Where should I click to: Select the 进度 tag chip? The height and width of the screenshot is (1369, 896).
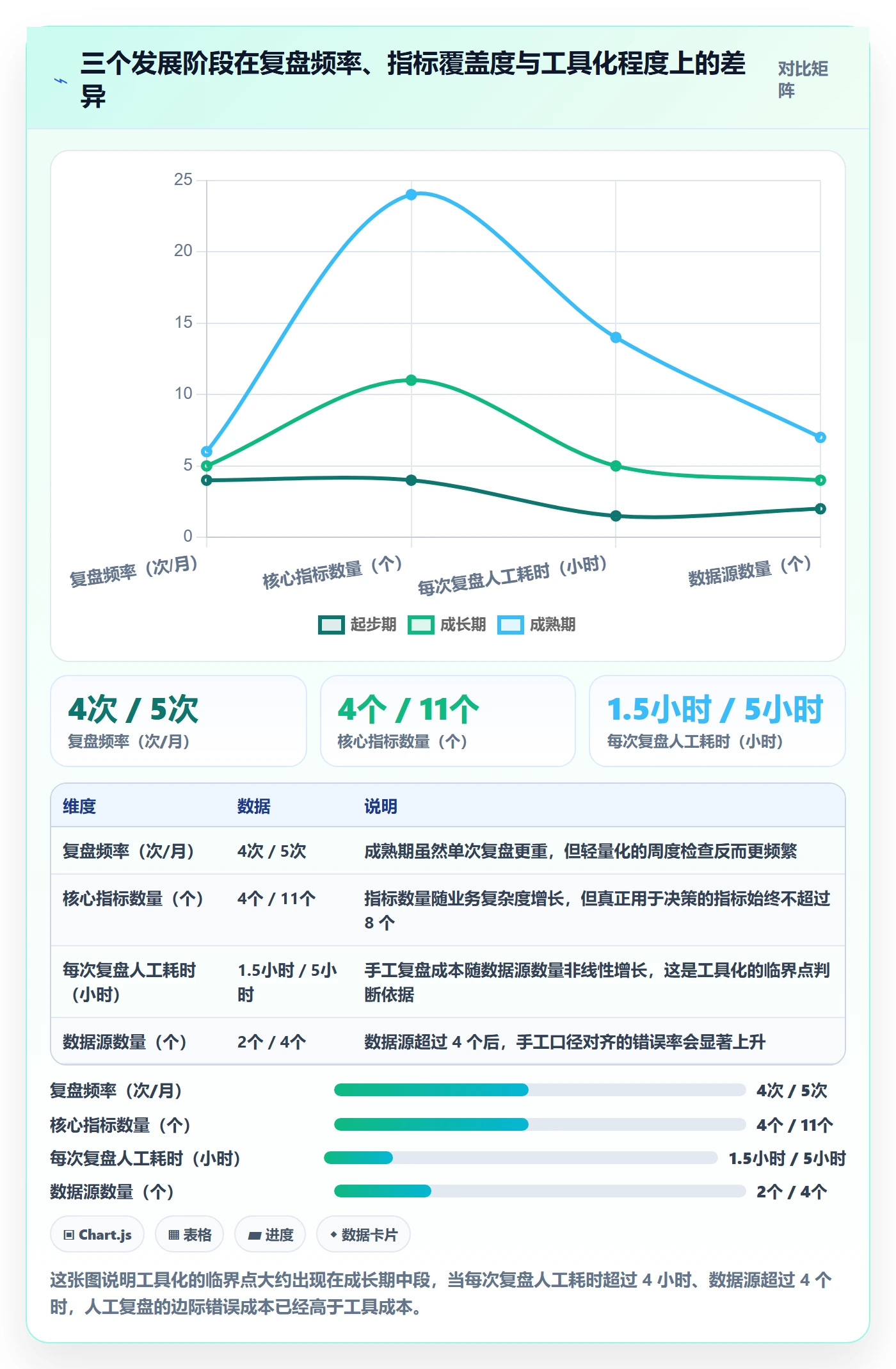click(270, 1235)
